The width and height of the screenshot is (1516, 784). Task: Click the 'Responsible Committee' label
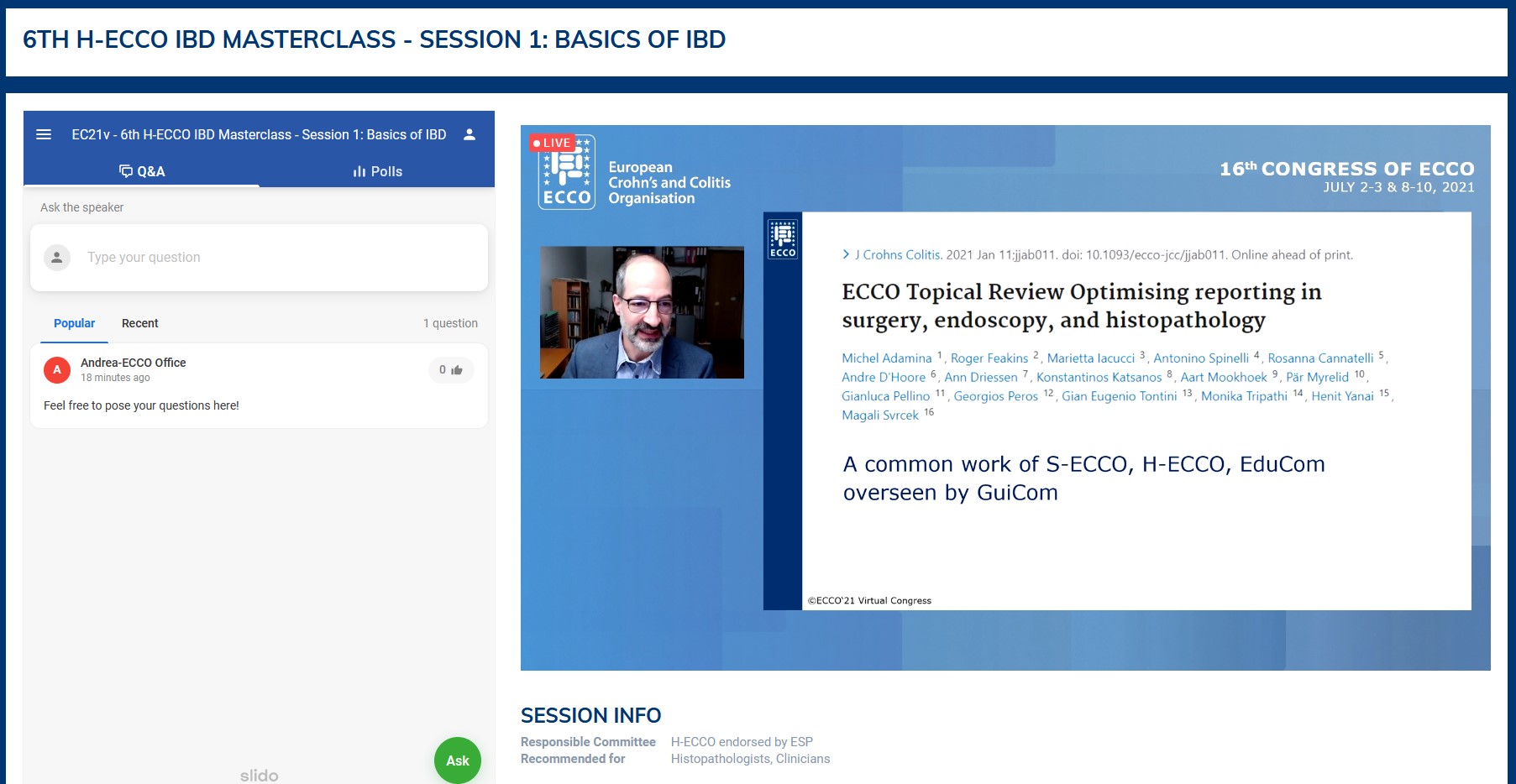[x=588, y=742]
